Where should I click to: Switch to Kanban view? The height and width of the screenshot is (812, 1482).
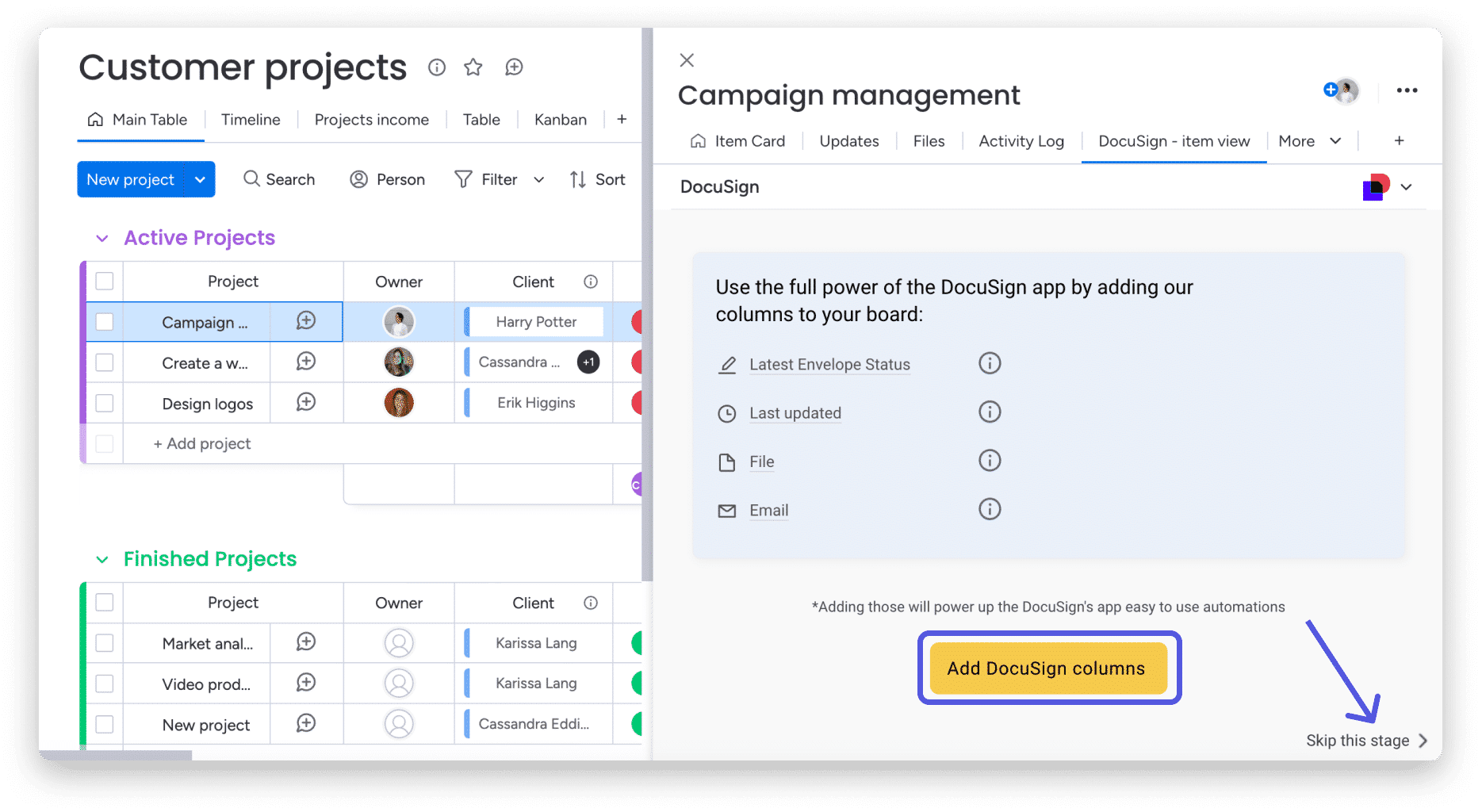(561, 120)
